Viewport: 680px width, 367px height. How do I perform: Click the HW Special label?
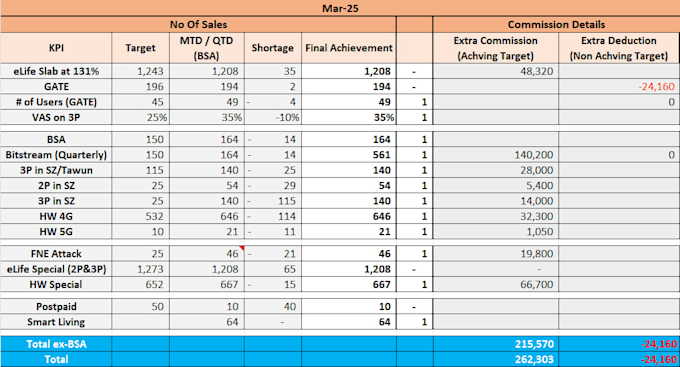tap(56, 285)
